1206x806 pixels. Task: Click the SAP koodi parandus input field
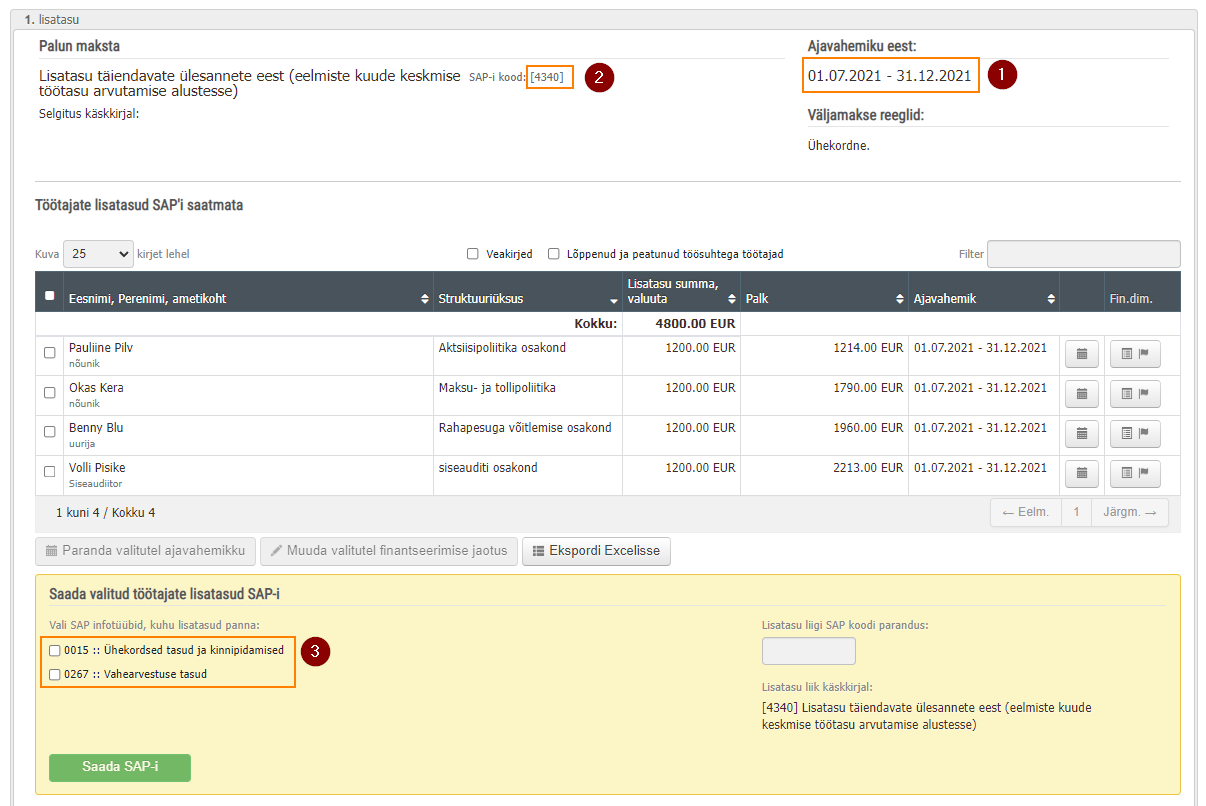tap(809, 651)
